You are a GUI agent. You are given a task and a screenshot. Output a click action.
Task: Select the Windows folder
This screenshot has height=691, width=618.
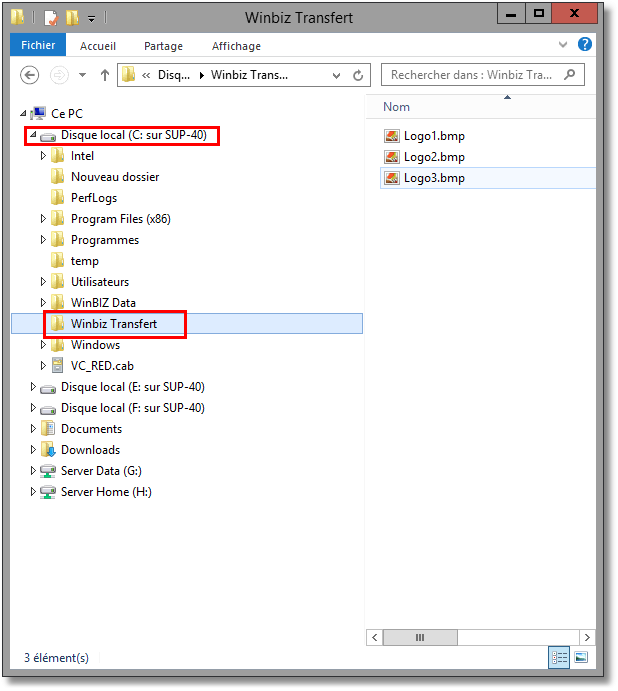coord(95,345)
